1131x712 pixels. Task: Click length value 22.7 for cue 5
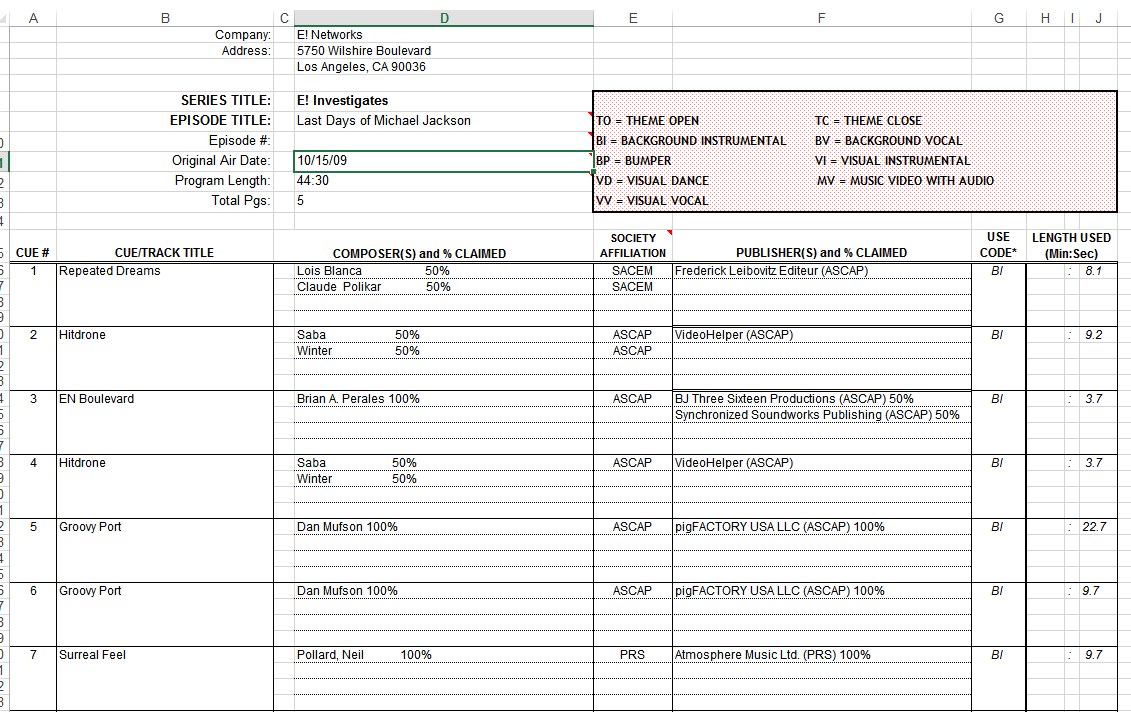(1093, 527)
